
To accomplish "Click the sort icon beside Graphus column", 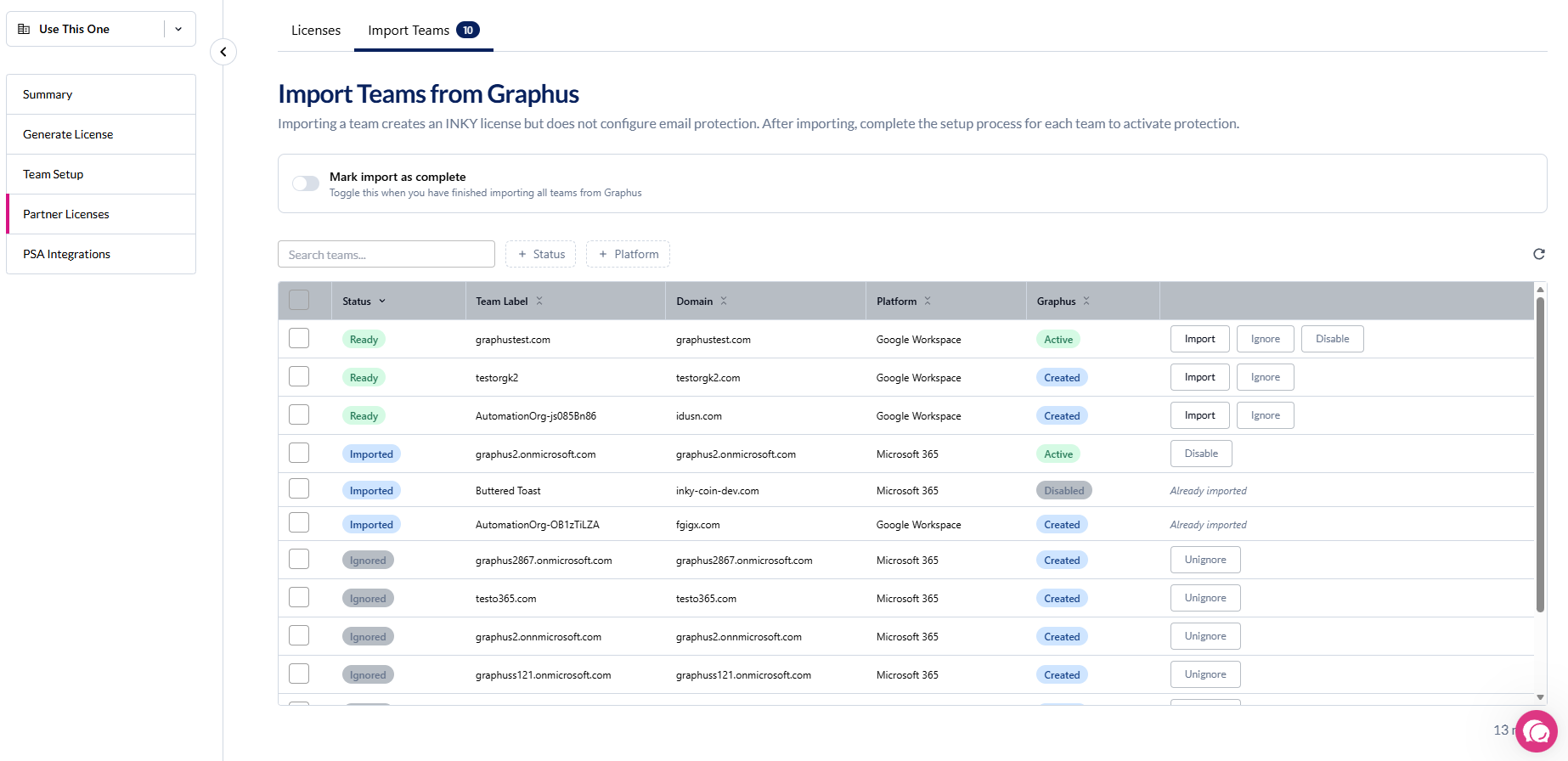I will [x=1086, y=302].
